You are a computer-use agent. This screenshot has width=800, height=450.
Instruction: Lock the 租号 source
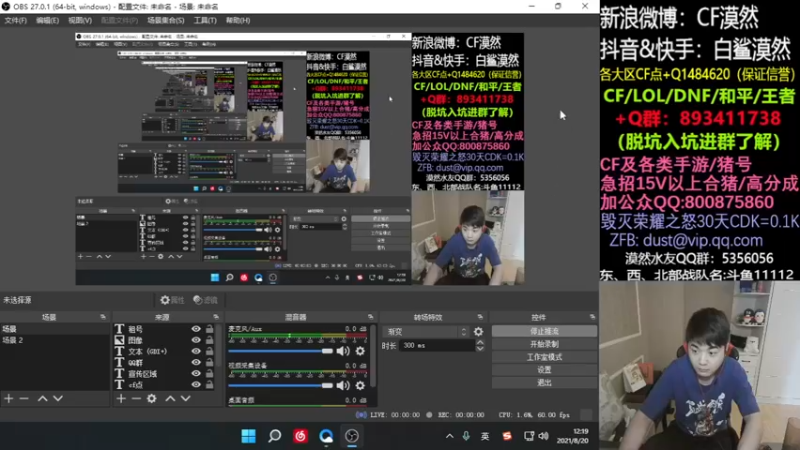(x=209, y=329)
